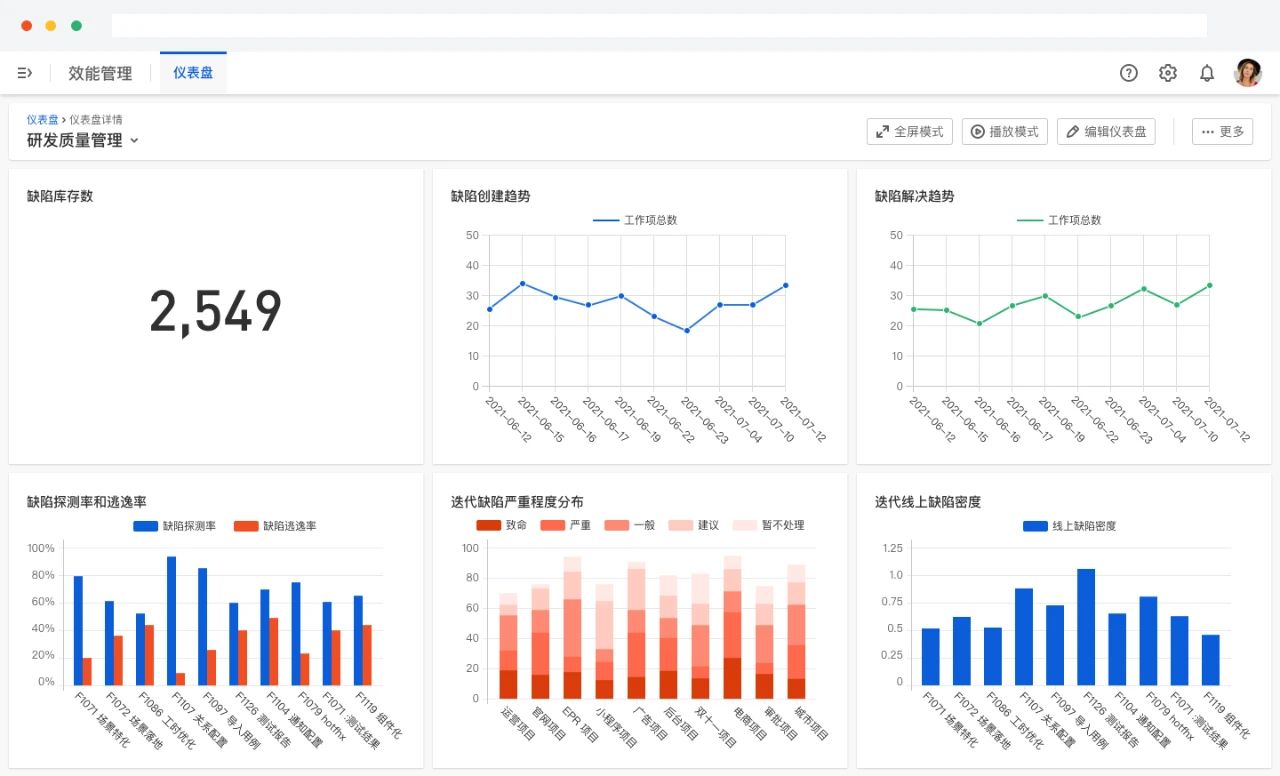Click the 致命 legend color swatch
Viewport: 1280px width, 776px height.
[488, 525]
